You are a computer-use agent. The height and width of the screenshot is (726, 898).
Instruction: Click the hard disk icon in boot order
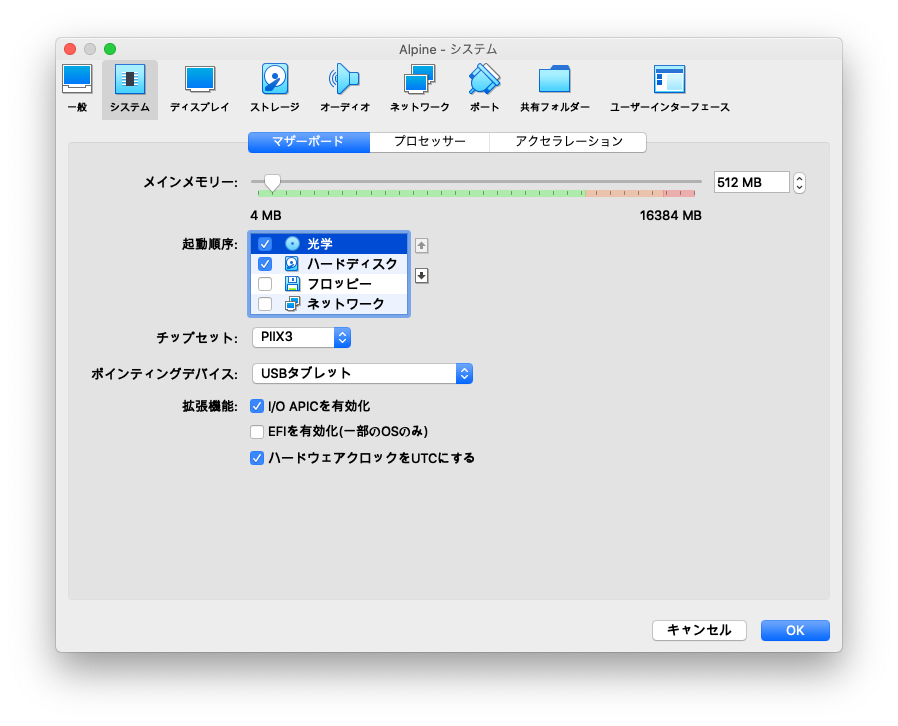point(292,263)
